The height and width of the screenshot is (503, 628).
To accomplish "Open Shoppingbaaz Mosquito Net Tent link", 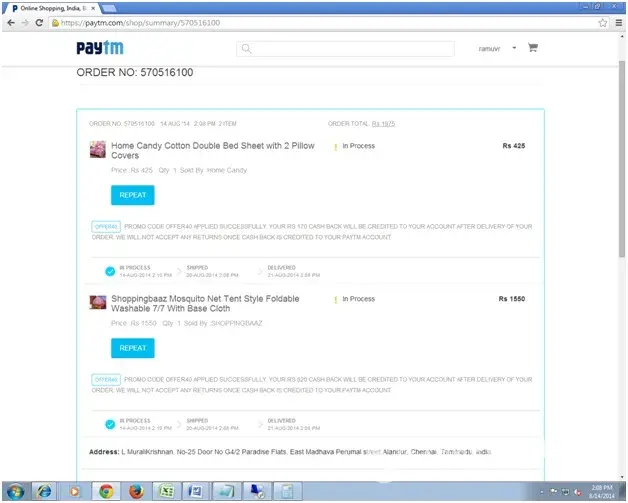I will [205, 304].
